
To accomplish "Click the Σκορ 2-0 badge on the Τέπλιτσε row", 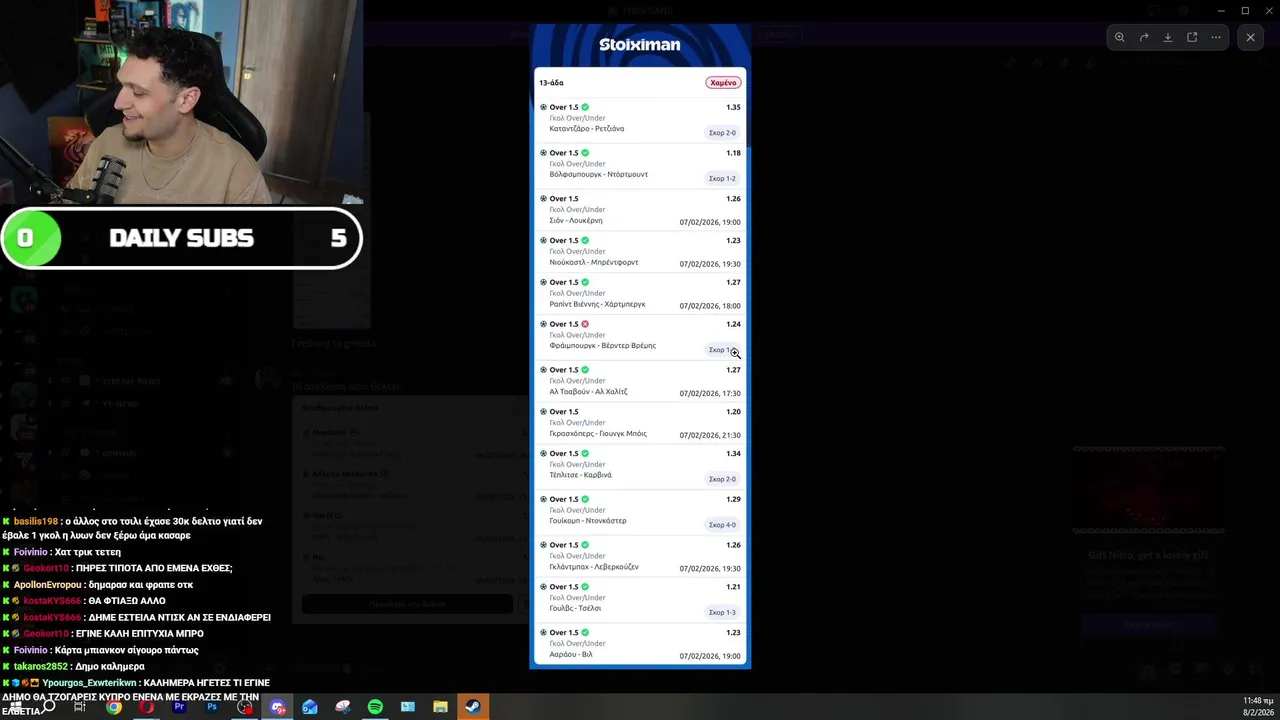I will [722, 479].
